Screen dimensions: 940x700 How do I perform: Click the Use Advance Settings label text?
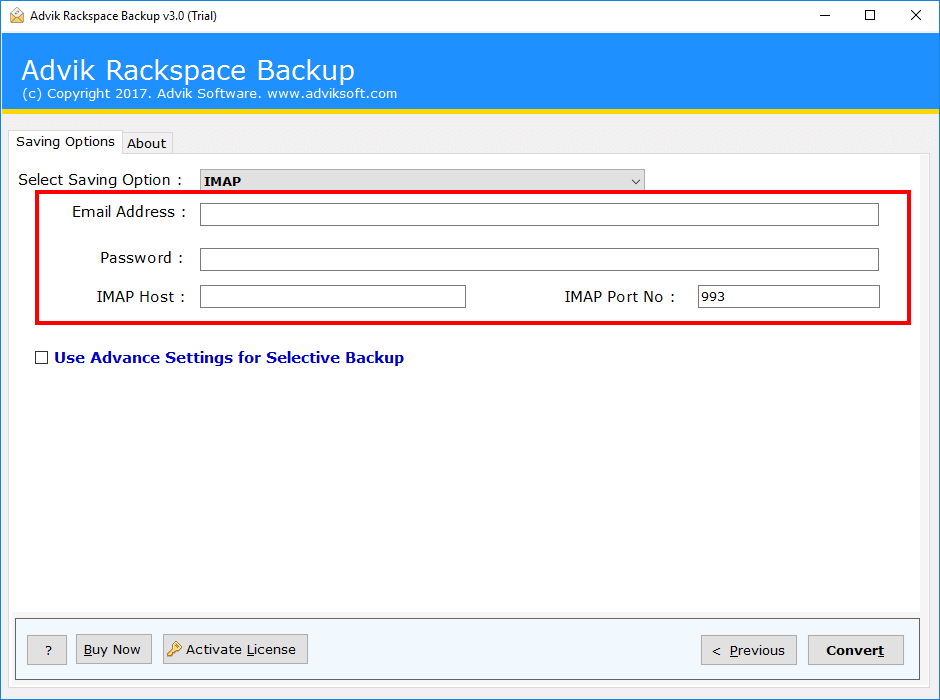229,358
